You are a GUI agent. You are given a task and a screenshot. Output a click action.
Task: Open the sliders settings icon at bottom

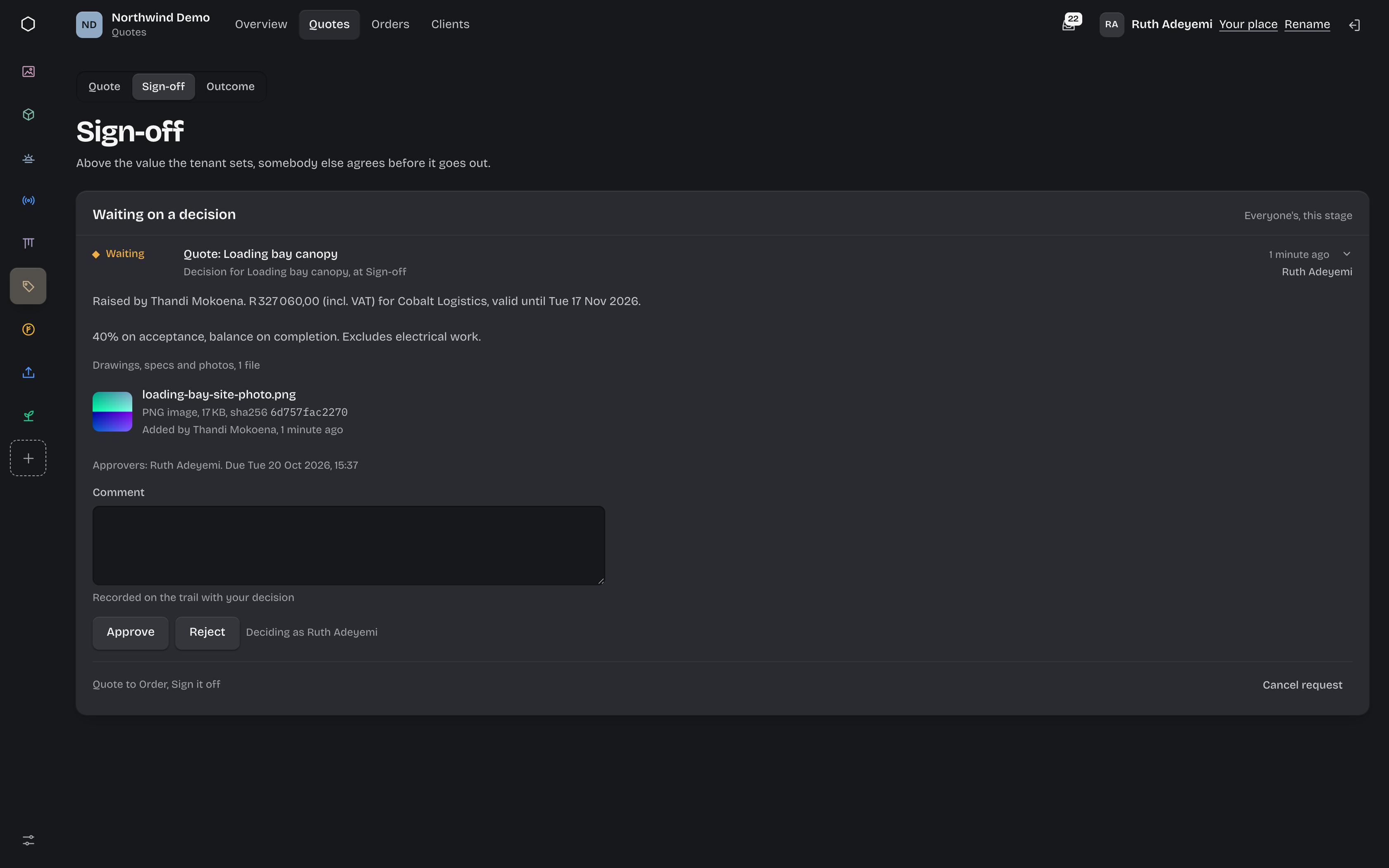coord(28,840)
